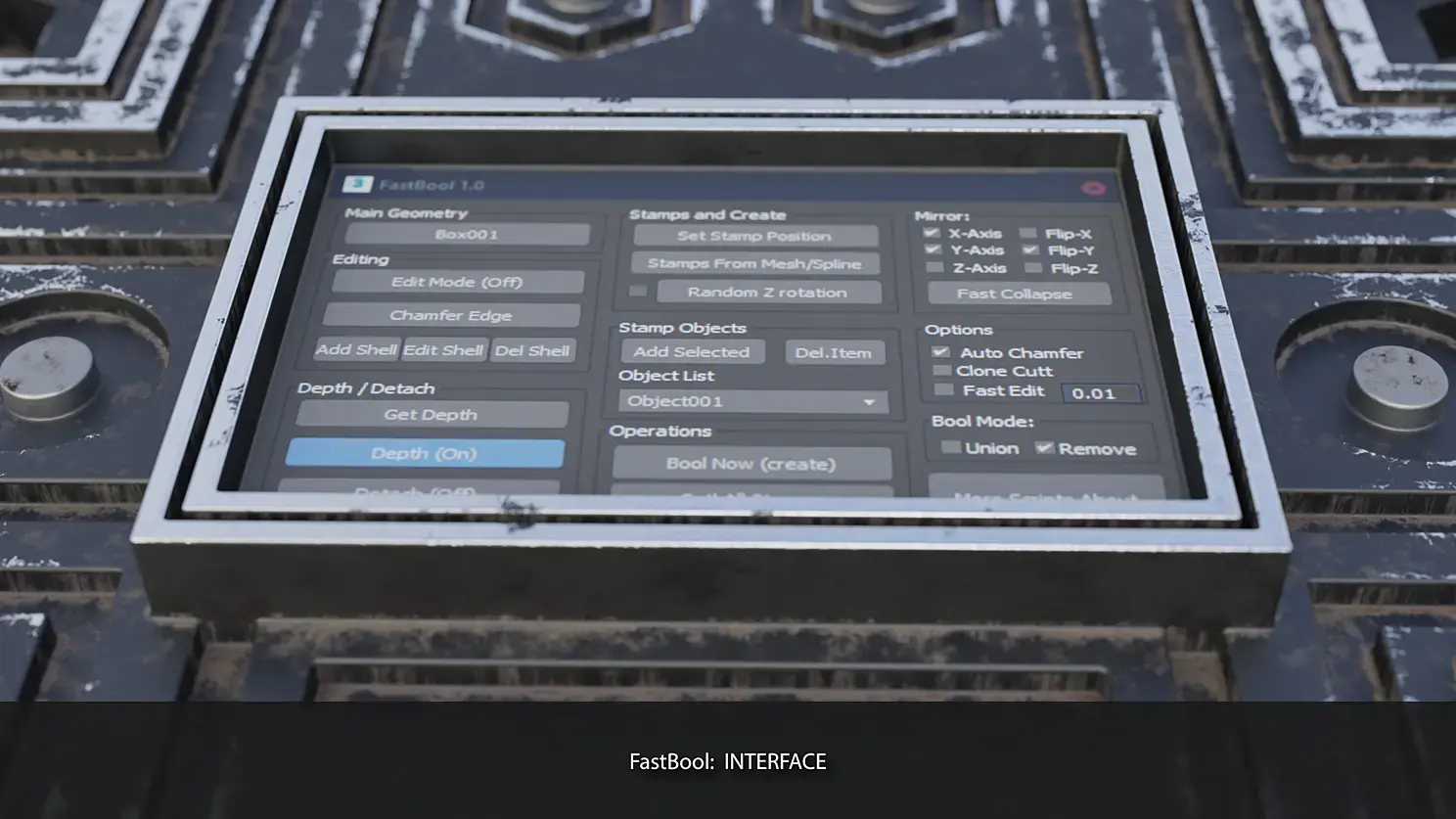Click the Add Selected button

[693, 351]
